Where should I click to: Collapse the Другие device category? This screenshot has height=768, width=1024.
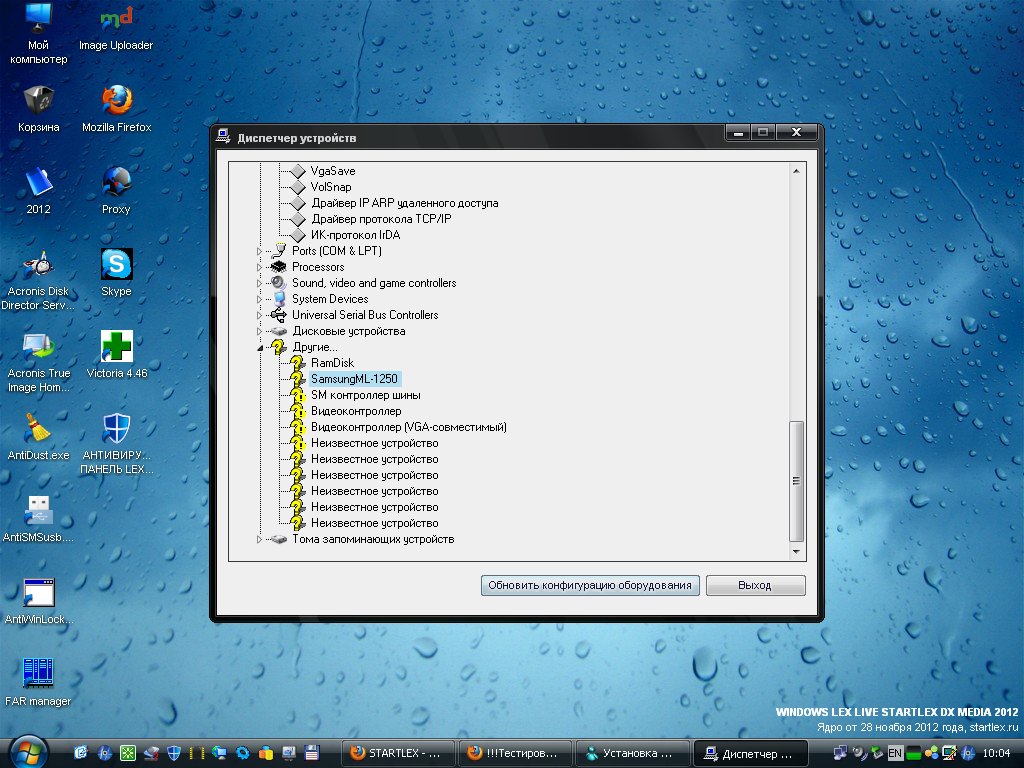[x=261, y=348]
